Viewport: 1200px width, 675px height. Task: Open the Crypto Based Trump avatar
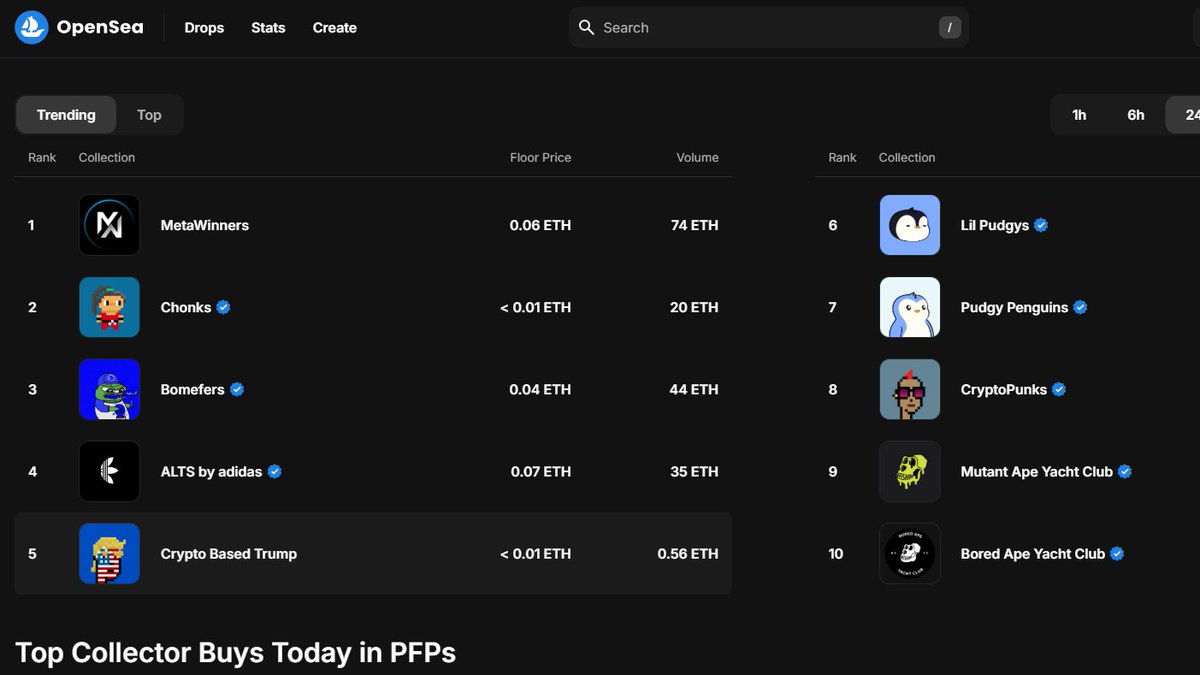[109, 553]
